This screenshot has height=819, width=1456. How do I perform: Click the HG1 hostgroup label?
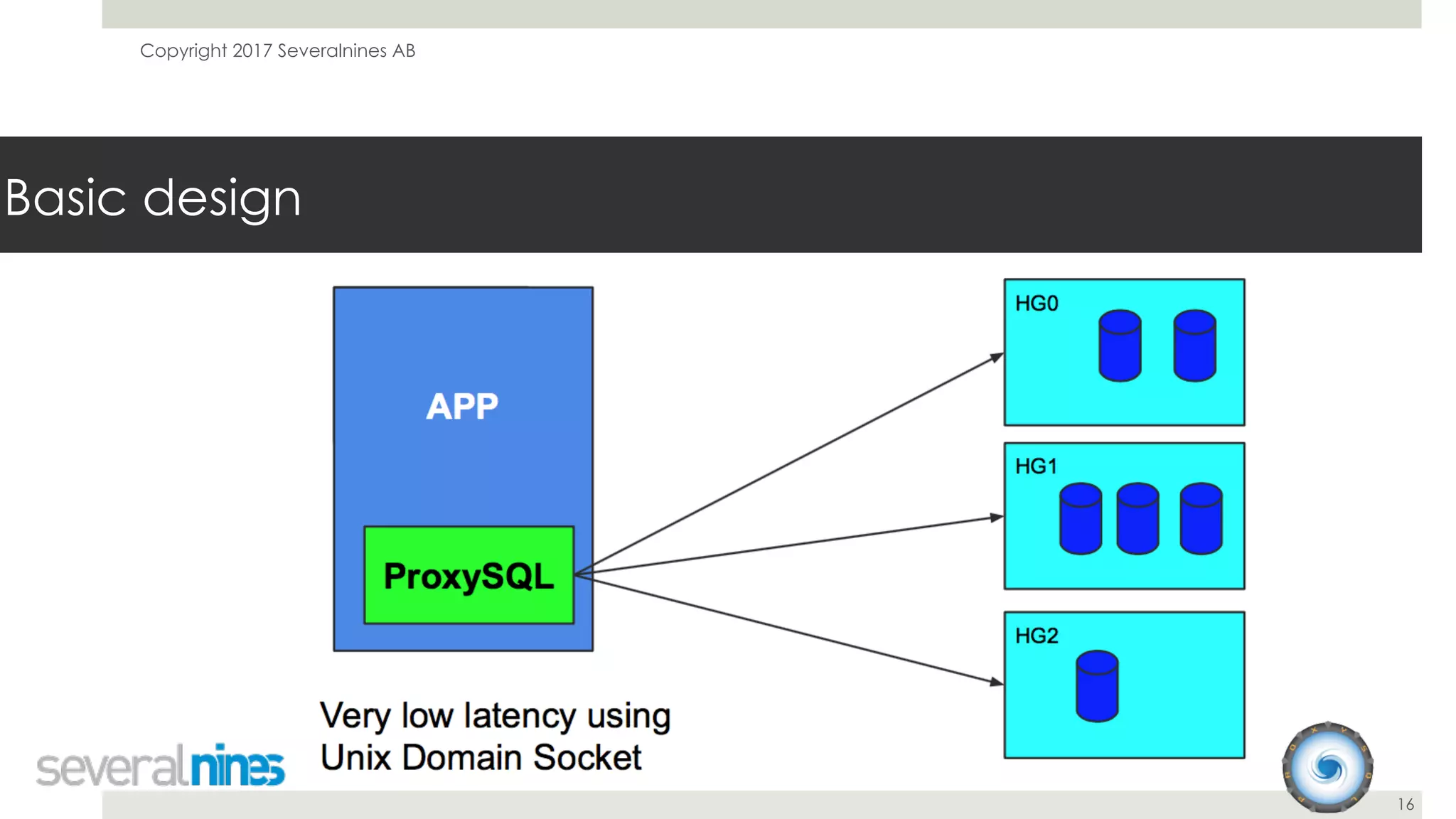1036,466
